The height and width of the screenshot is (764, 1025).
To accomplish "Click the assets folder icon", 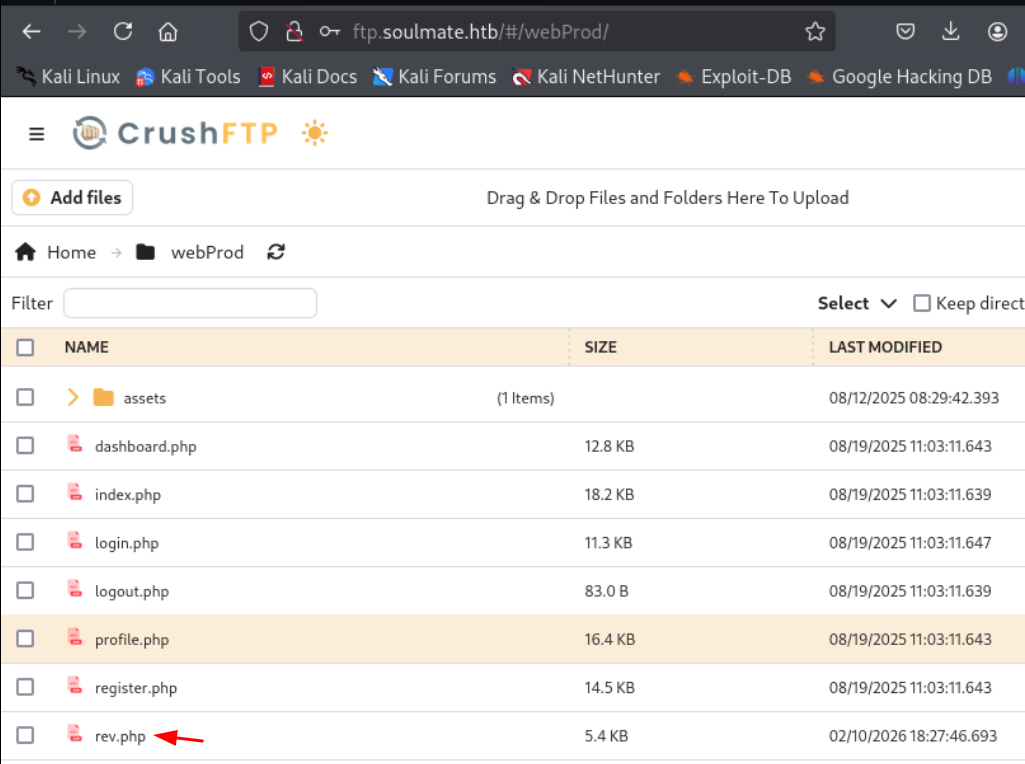I will (103, 397).
